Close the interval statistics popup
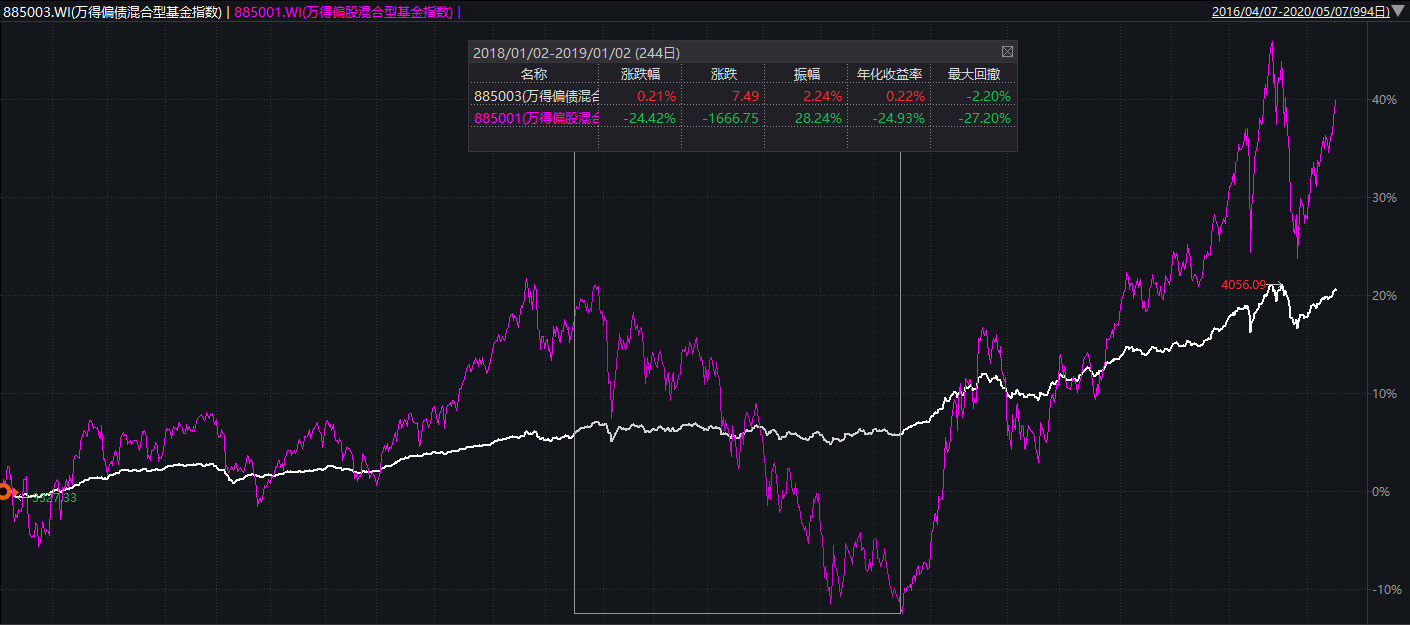The width and height of the screenshot is (1410, 625). (x=1007, y=51)
